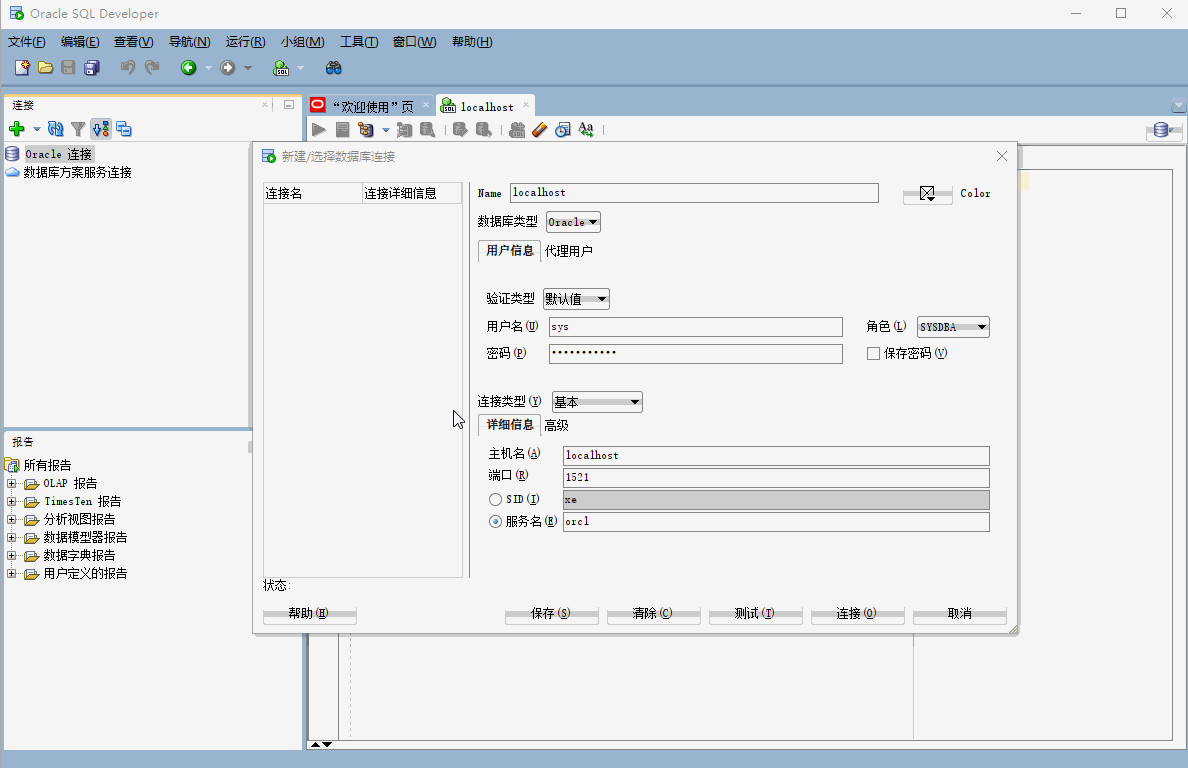Image resolution: width=1188 pixels, height=768 pixels.
Task: Click the eraser Clear icon
Action: (539, 130)
